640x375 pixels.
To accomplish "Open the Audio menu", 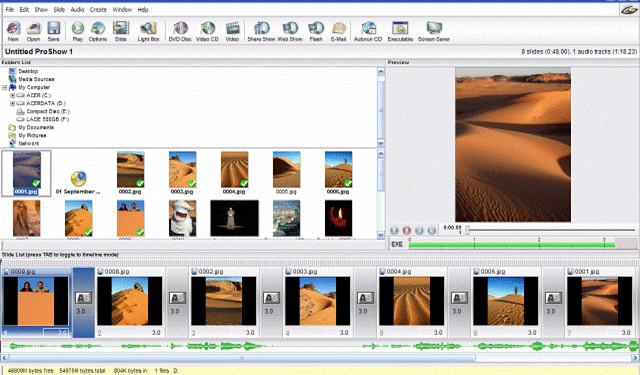I will coord(77,9).
